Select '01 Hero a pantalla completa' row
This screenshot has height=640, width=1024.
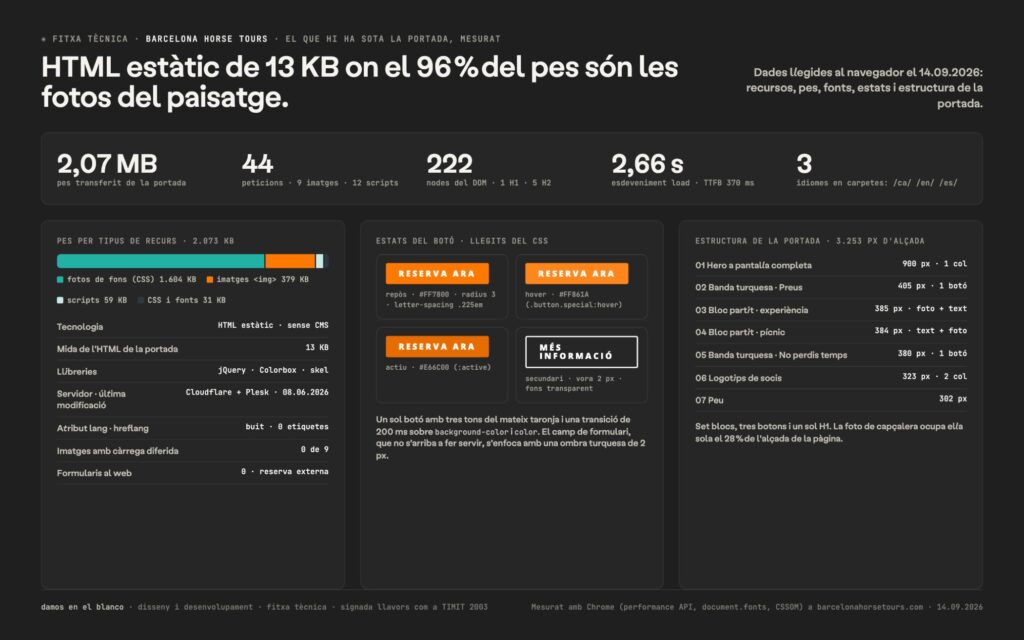tap(831, 264)
